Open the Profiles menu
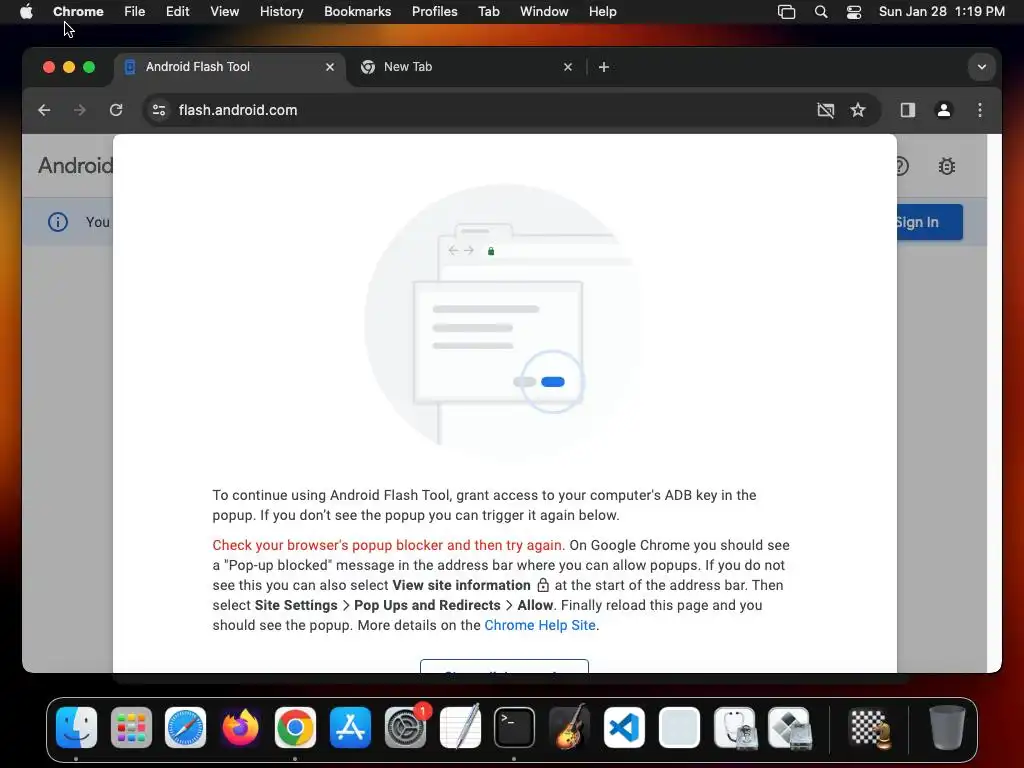This screenshot has height=768, width=1024. [434, 12]
